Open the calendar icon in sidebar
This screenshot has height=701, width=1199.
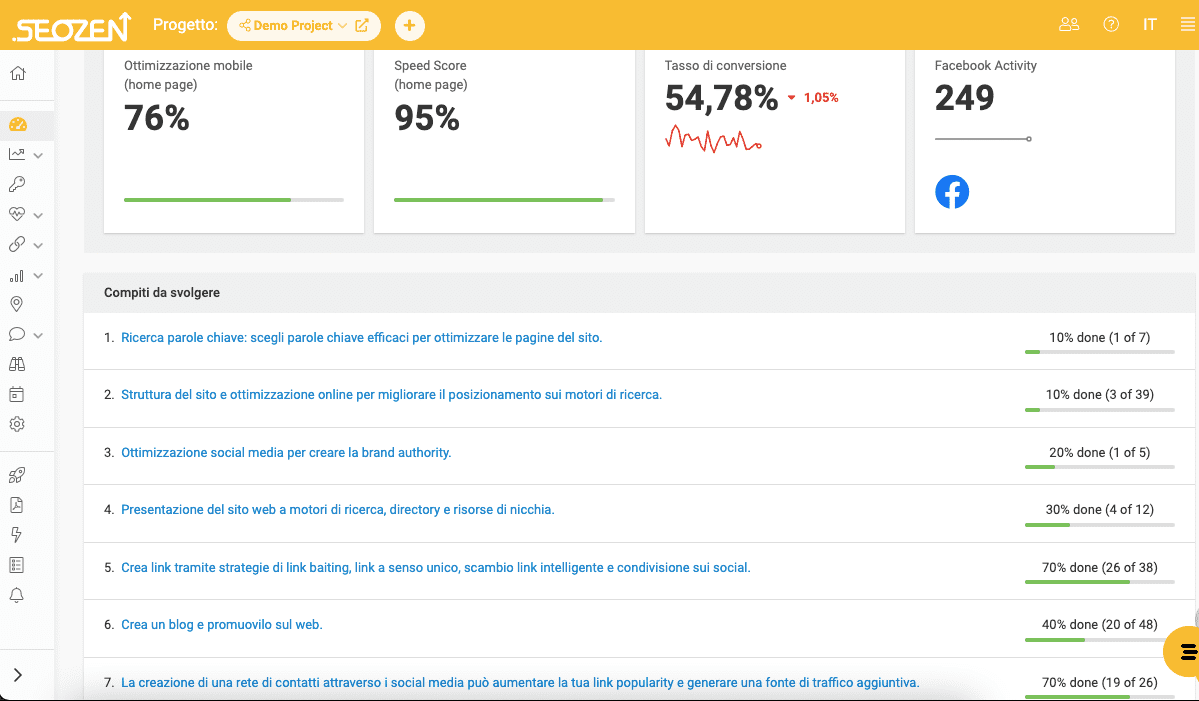point(17,394)
